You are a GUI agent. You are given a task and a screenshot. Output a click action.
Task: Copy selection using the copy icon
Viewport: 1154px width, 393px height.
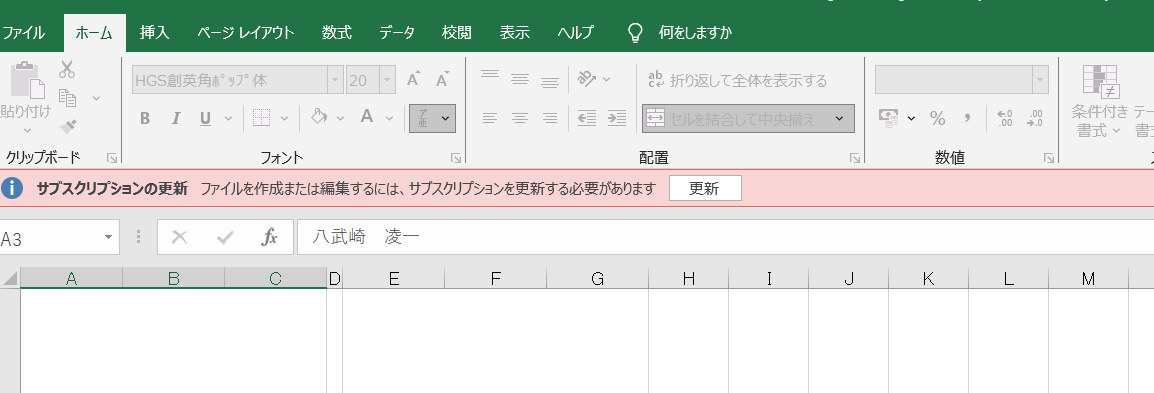coord(68,98)
